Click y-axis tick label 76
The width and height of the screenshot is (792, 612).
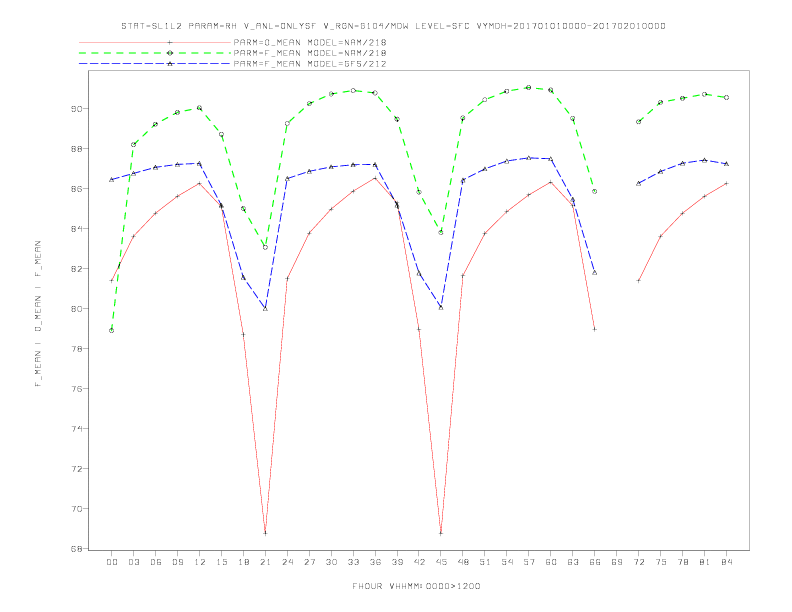[x=76, y=388]
